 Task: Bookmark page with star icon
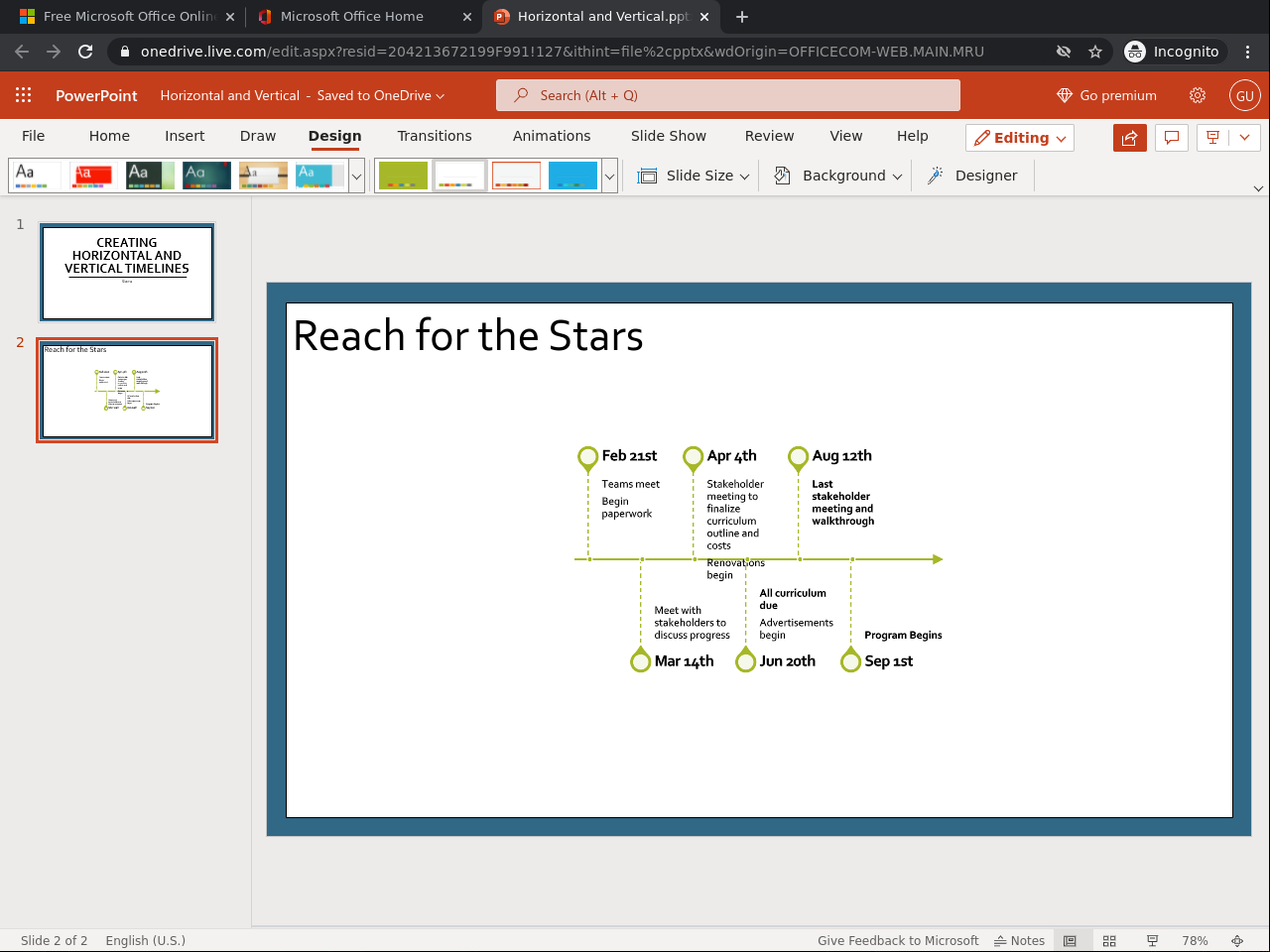pyautogui.click(x=1095, y=52)
